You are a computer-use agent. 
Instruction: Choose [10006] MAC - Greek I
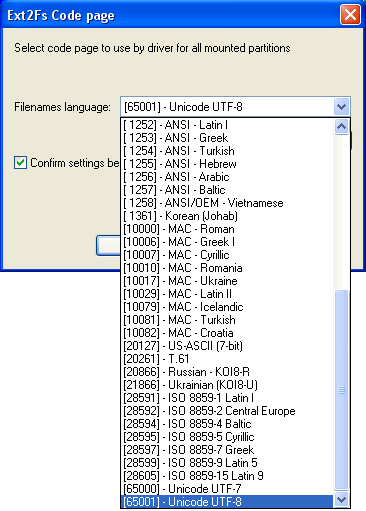[227, 242]
